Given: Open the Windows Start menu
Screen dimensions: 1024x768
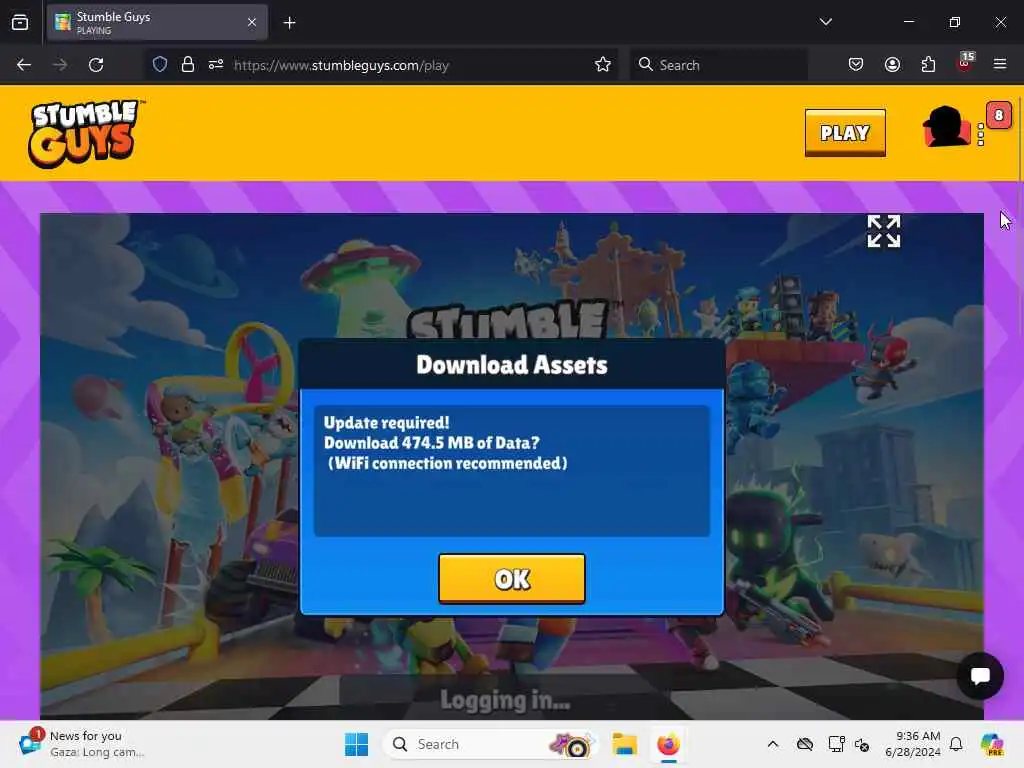Looking at the screenshot, I should tap(357, 744).
